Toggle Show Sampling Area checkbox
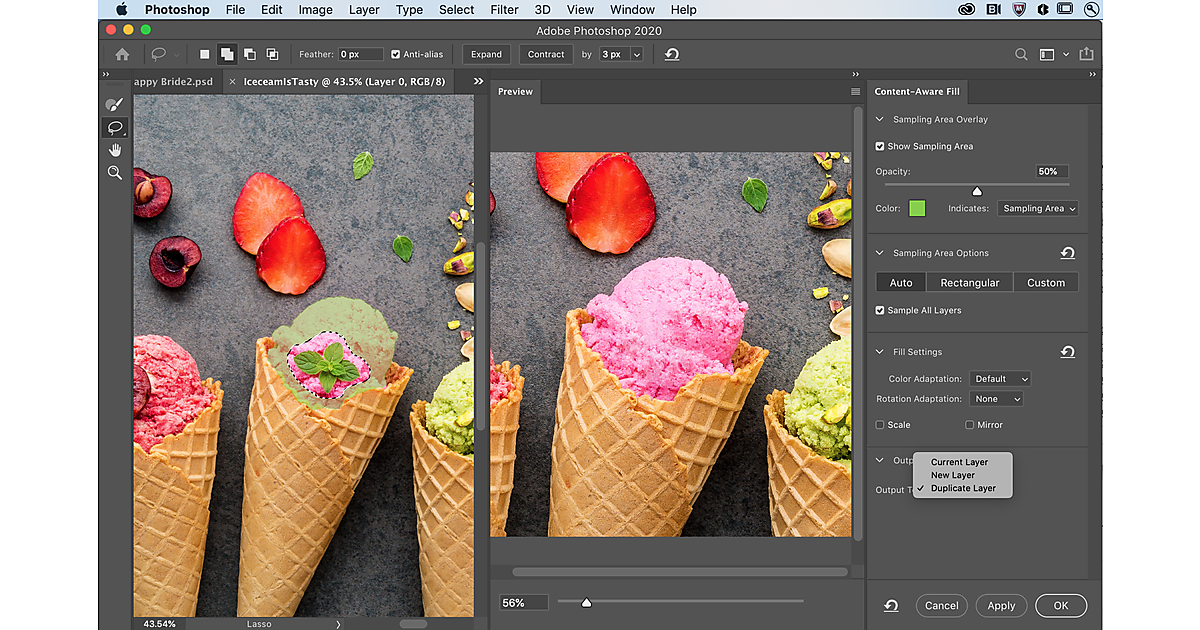Viewport: 1200px width, 630px height. coord(880,146)
